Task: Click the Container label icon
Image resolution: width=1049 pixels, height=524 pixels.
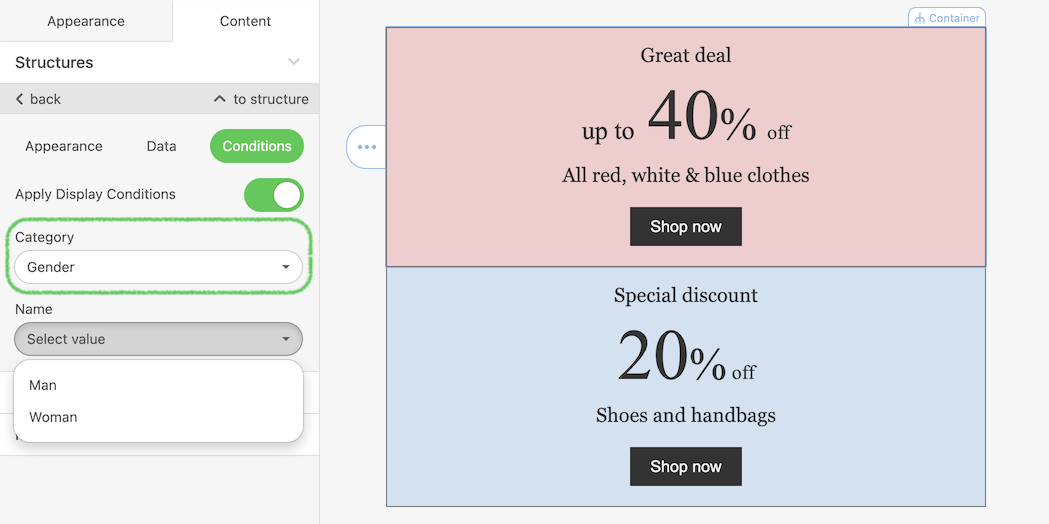Action: point(920,18)
